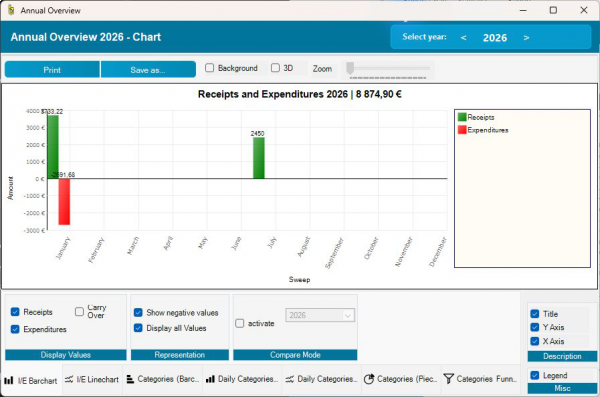
Task: Switch to the I/E Barchart tab
Action: pos(31,380)
